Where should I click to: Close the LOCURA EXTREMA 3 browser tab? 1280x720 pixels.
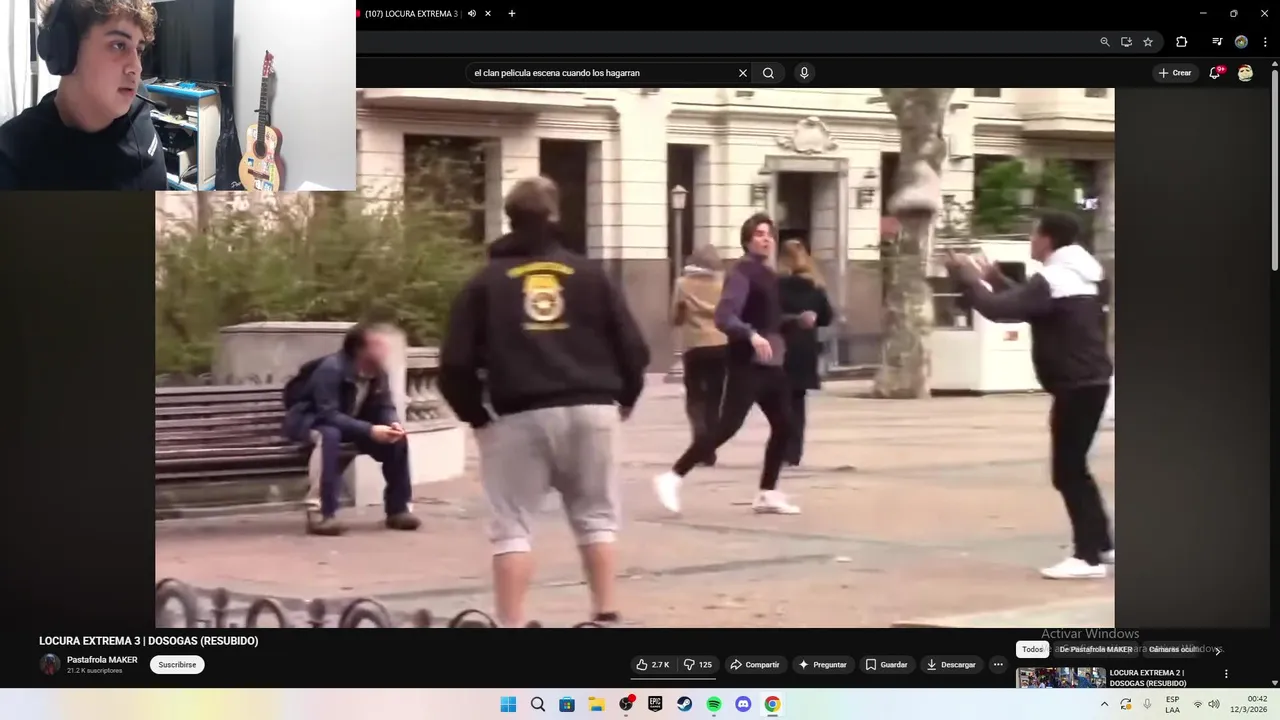tap(488, 14)
